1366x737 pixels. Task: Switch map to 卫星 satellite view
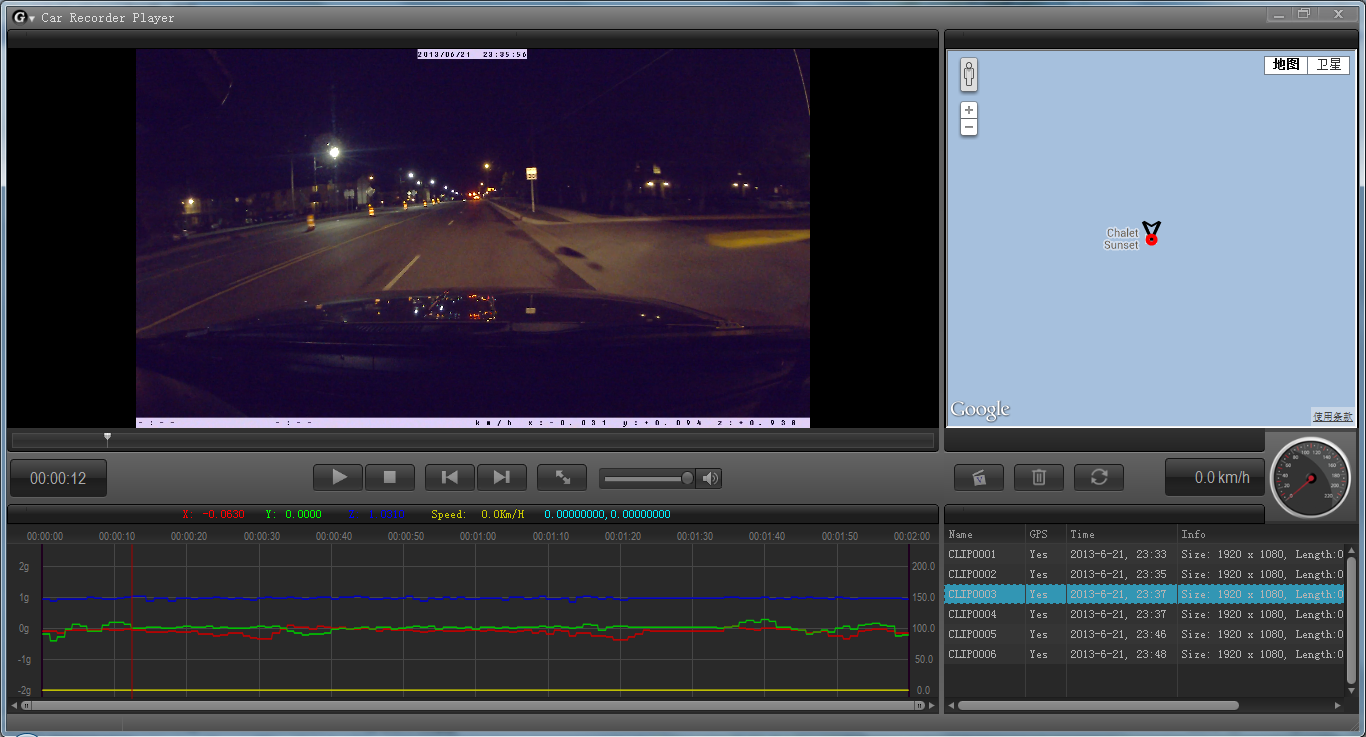[x=1329, y=65]
